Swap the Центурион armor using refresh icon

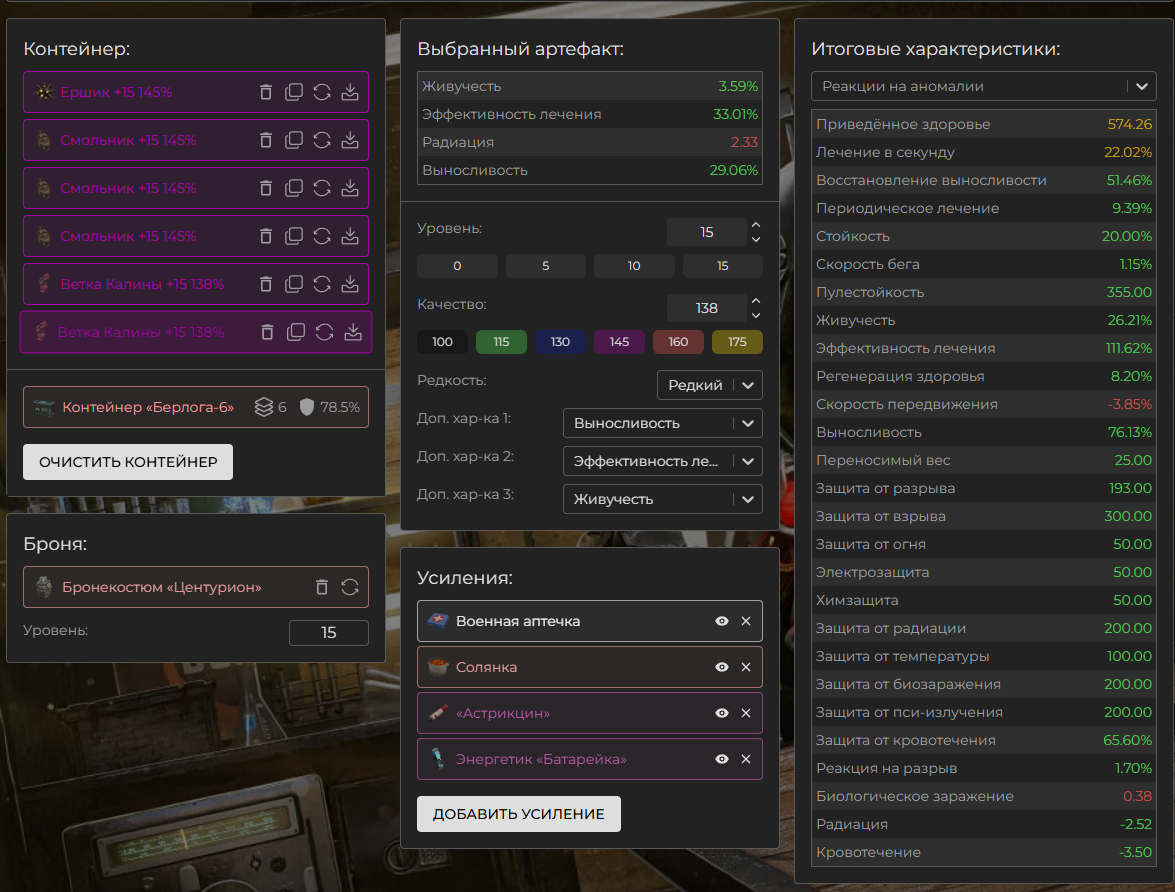350,587
